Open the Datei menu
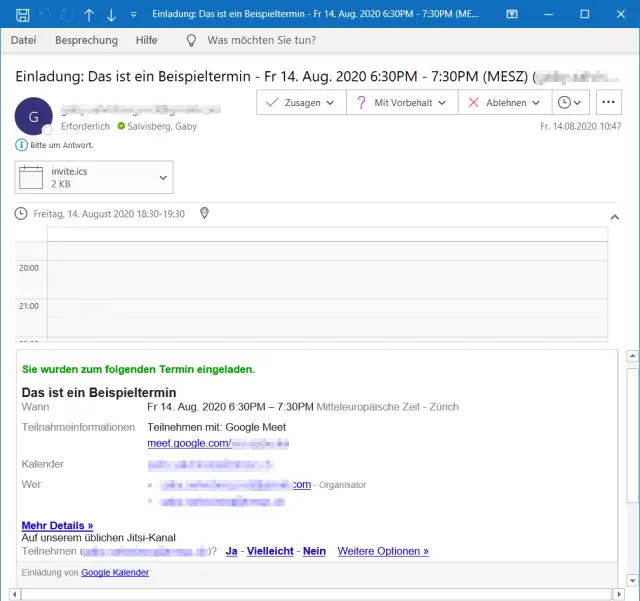This screenshot has width=640, height=601. pos(24,40)
